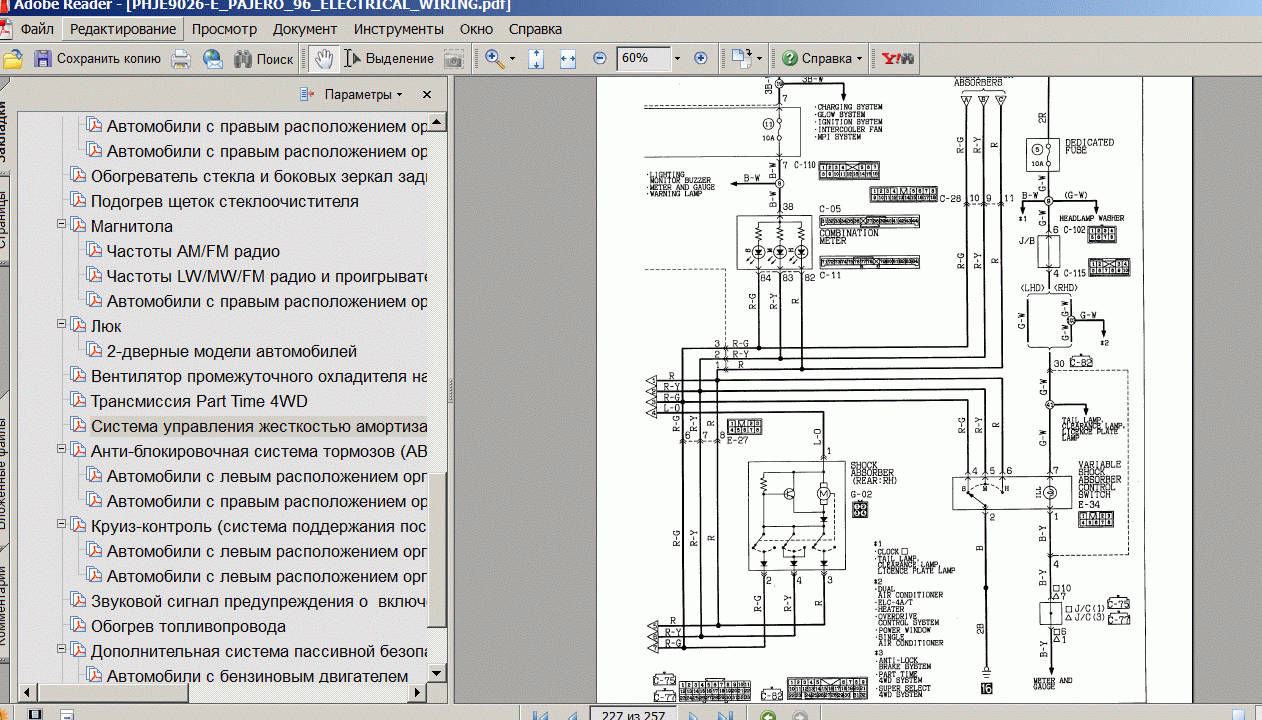Collapse the Магнитола bookmark tree node

point(62,225)
